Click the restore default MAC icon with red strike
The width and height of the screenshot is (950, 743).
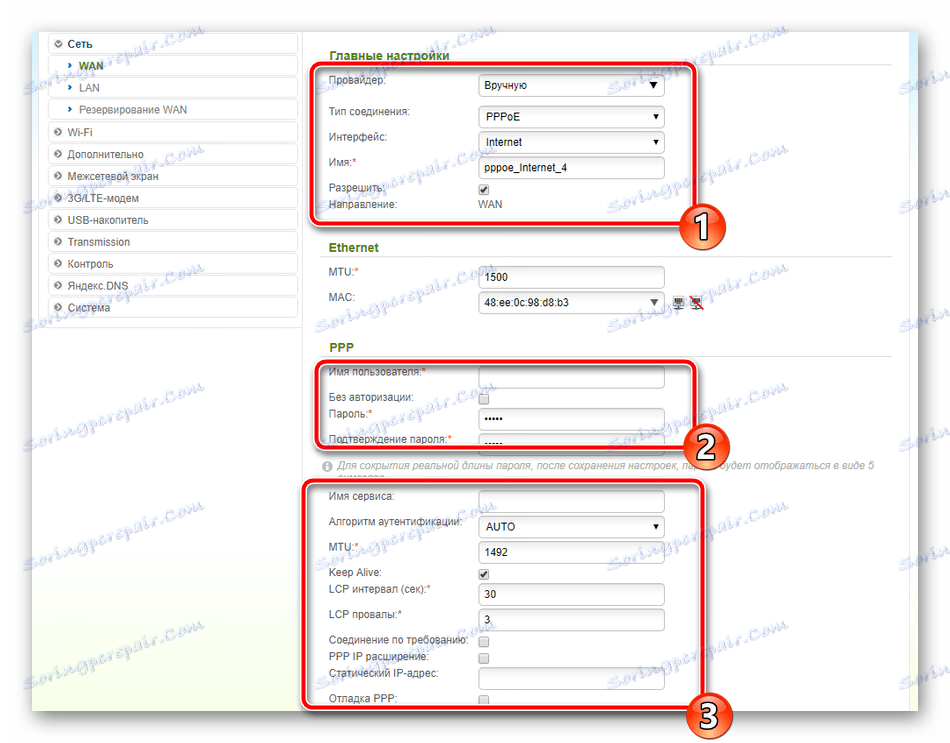(697, 302)
